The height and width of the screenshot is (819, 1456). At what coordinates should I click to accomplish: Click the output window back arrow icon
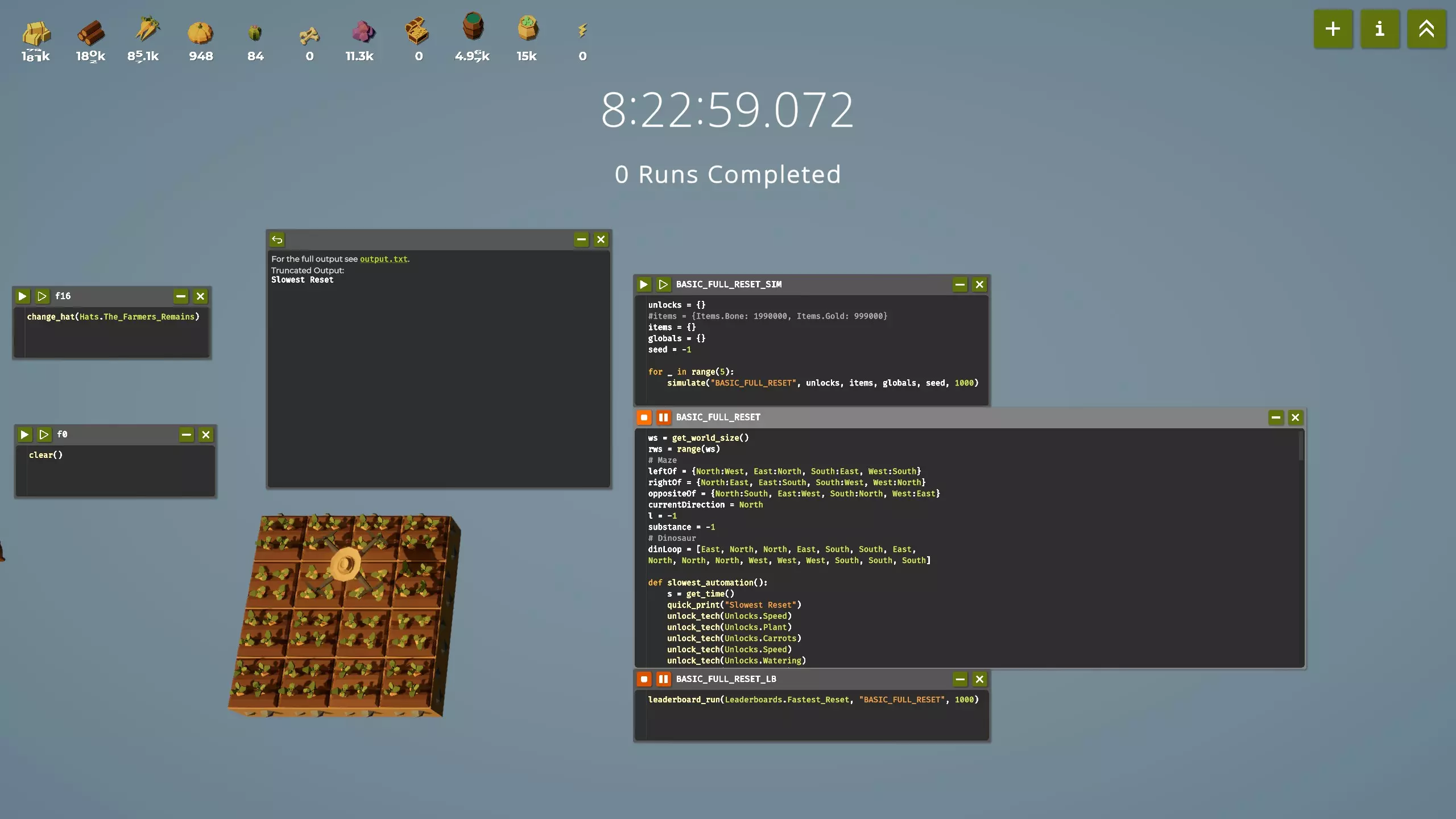[277, 240]
